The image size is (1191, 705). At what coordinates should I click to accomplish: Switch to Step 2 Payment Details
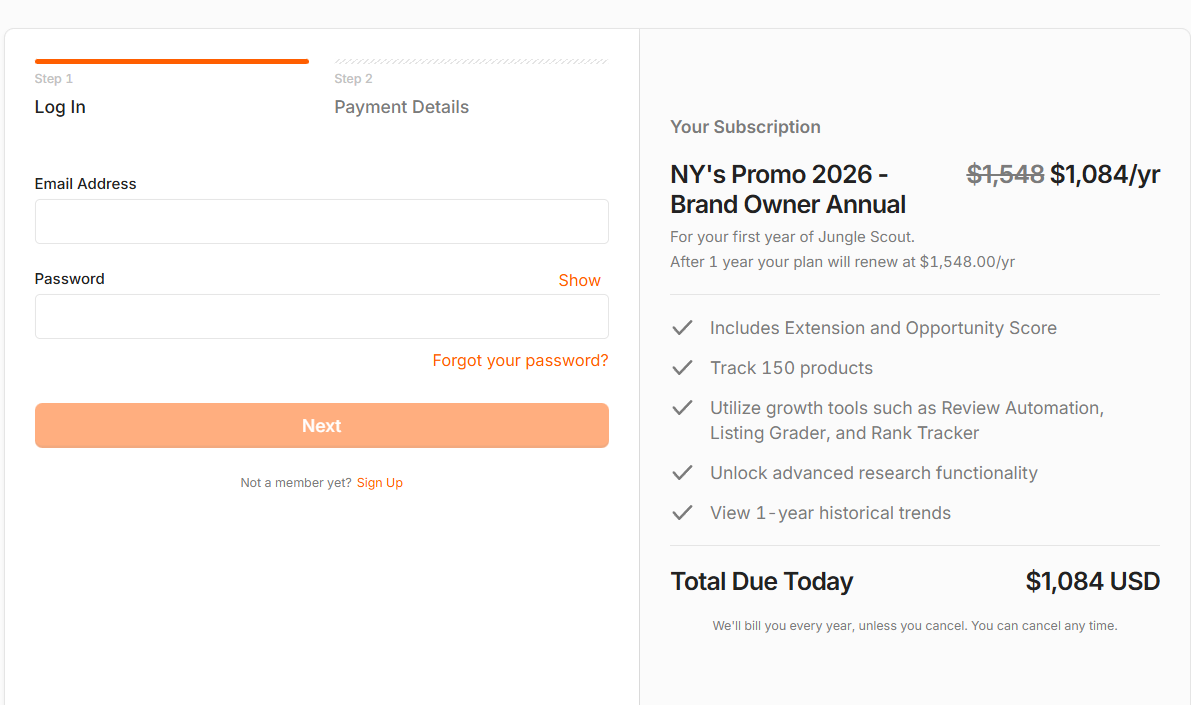(401, 107)
